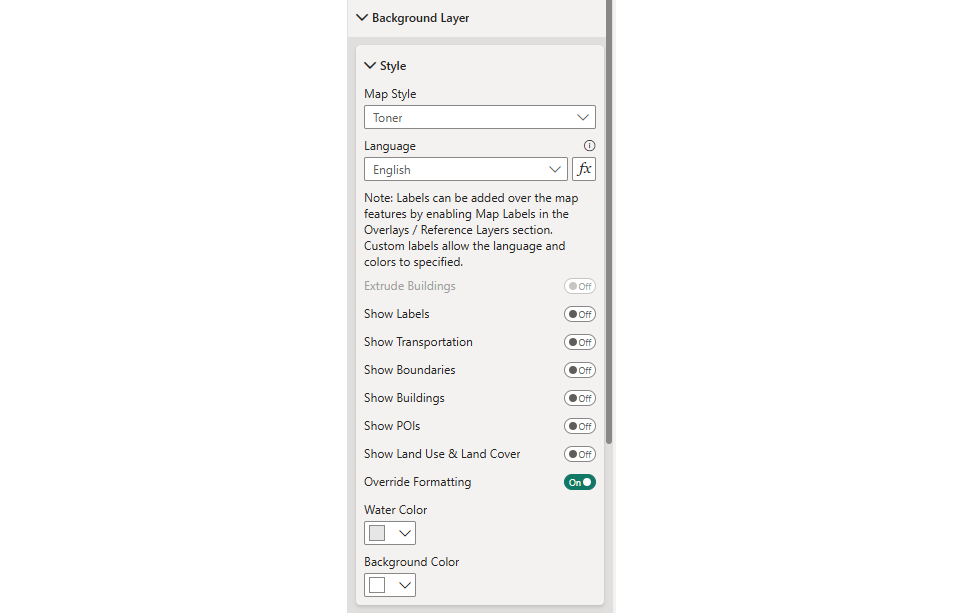Click the Language info icon
The image size is (960, 613).
click(589, 146)
